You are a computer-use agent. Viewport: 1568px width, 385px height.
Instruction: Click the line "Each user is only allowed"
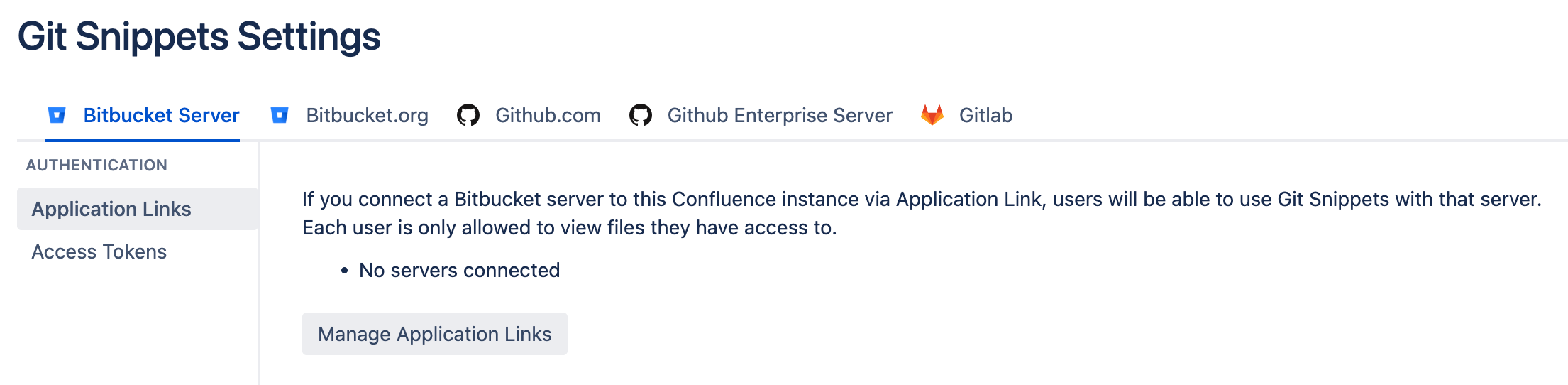pyautogui.click(x=569, y=227)
